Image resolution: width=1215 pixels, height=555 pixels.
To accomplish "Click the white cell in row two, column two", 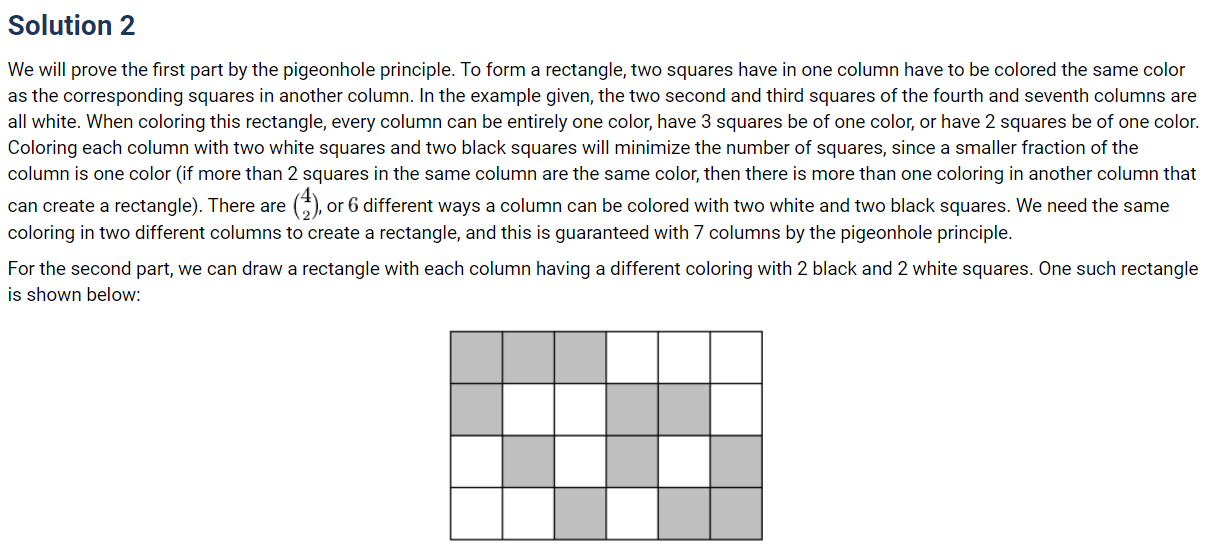I will point(528,409).
